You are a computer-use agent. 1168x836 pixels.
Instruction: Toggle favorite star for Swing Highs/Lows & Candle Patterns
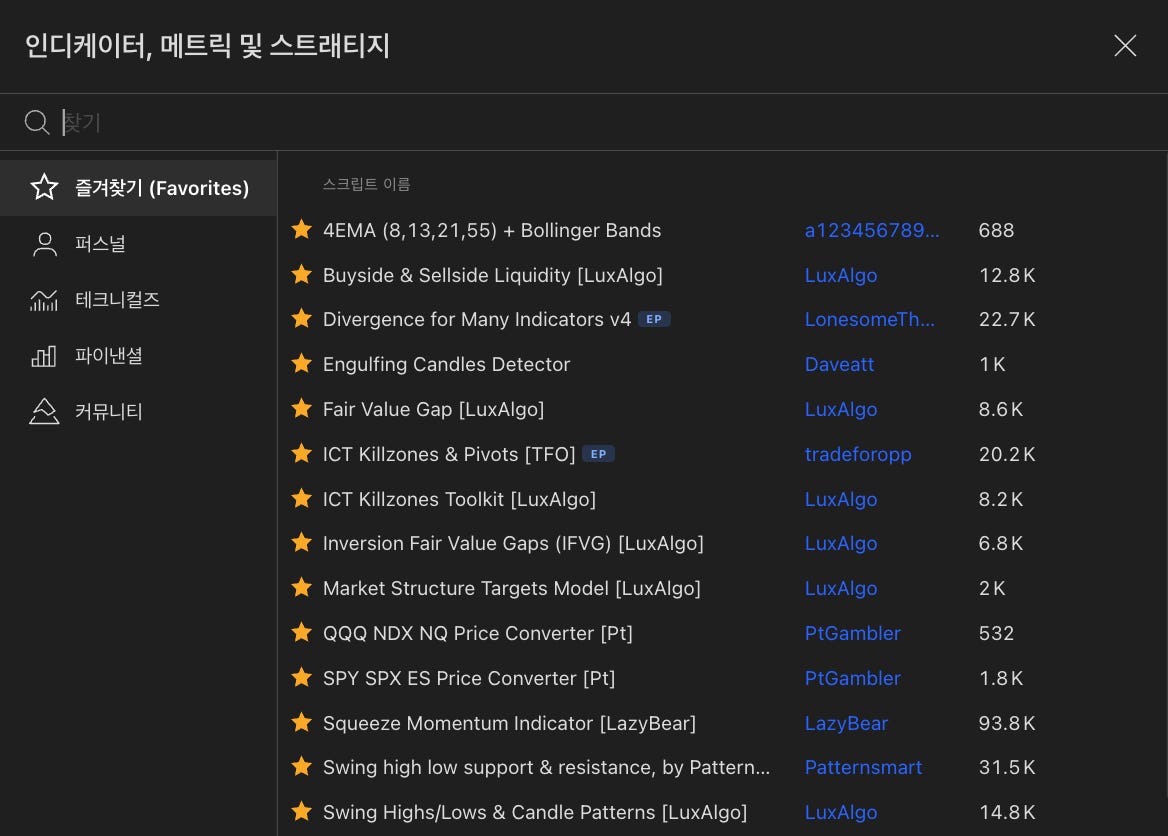click(x=302, y=811)
